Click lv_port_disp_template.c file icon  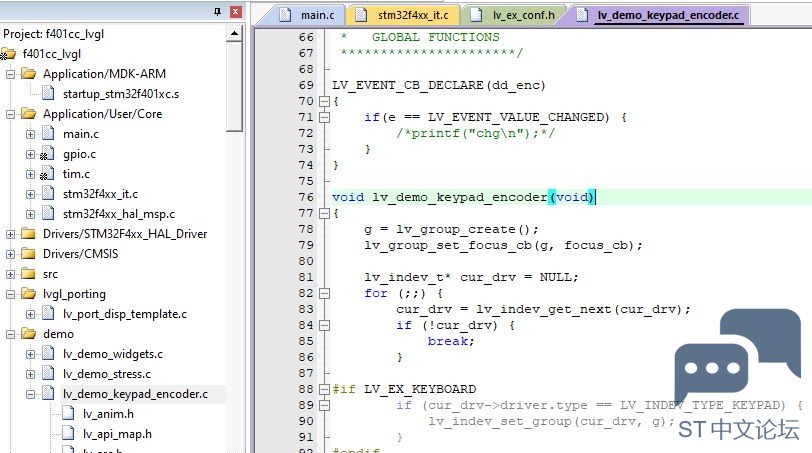coord(48,314)
